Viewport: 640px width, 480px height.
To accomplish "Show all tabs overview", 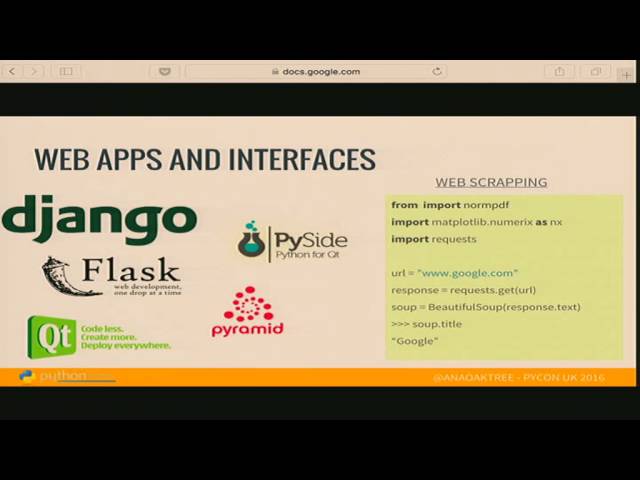I will 596,72.
